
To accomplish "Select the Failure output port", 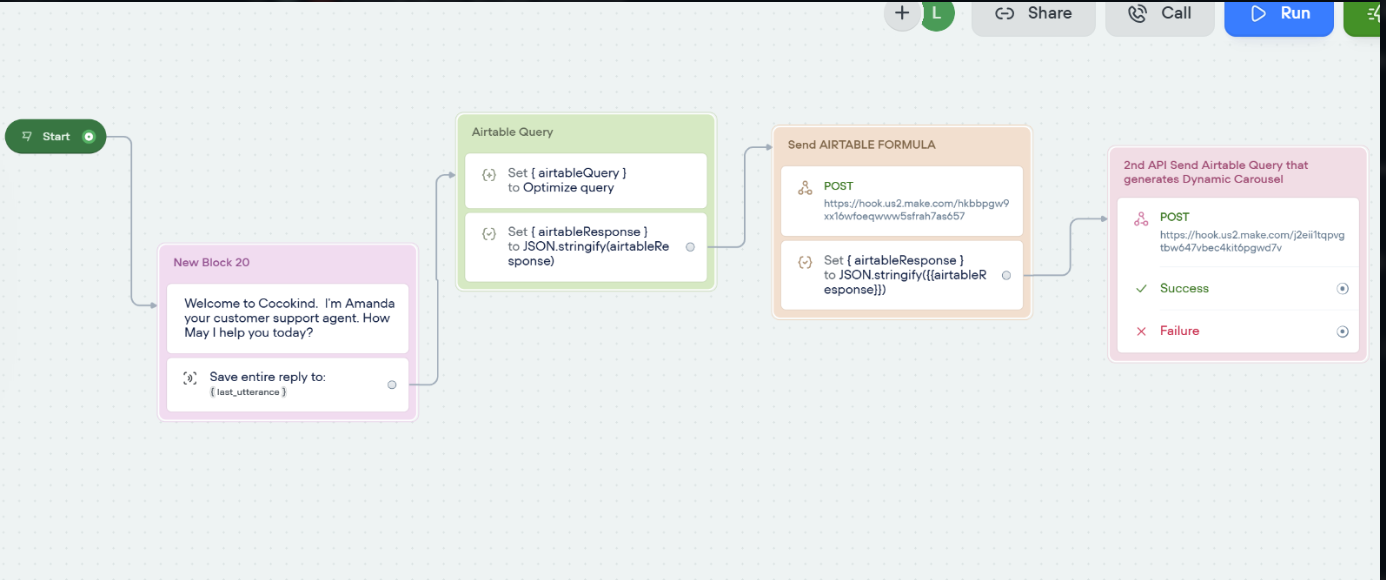I will [1343, 331].
